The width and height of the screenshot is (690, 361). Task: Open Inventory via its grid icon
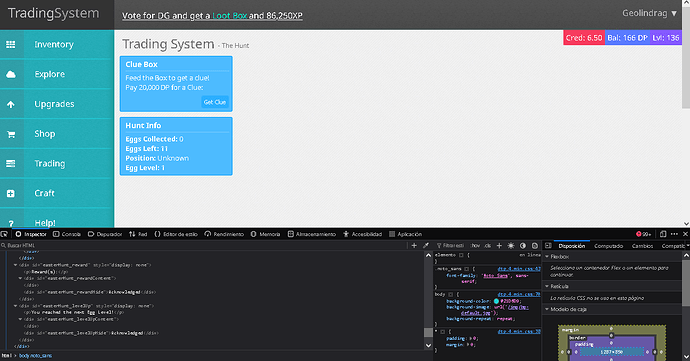click(x=11, y=44)
